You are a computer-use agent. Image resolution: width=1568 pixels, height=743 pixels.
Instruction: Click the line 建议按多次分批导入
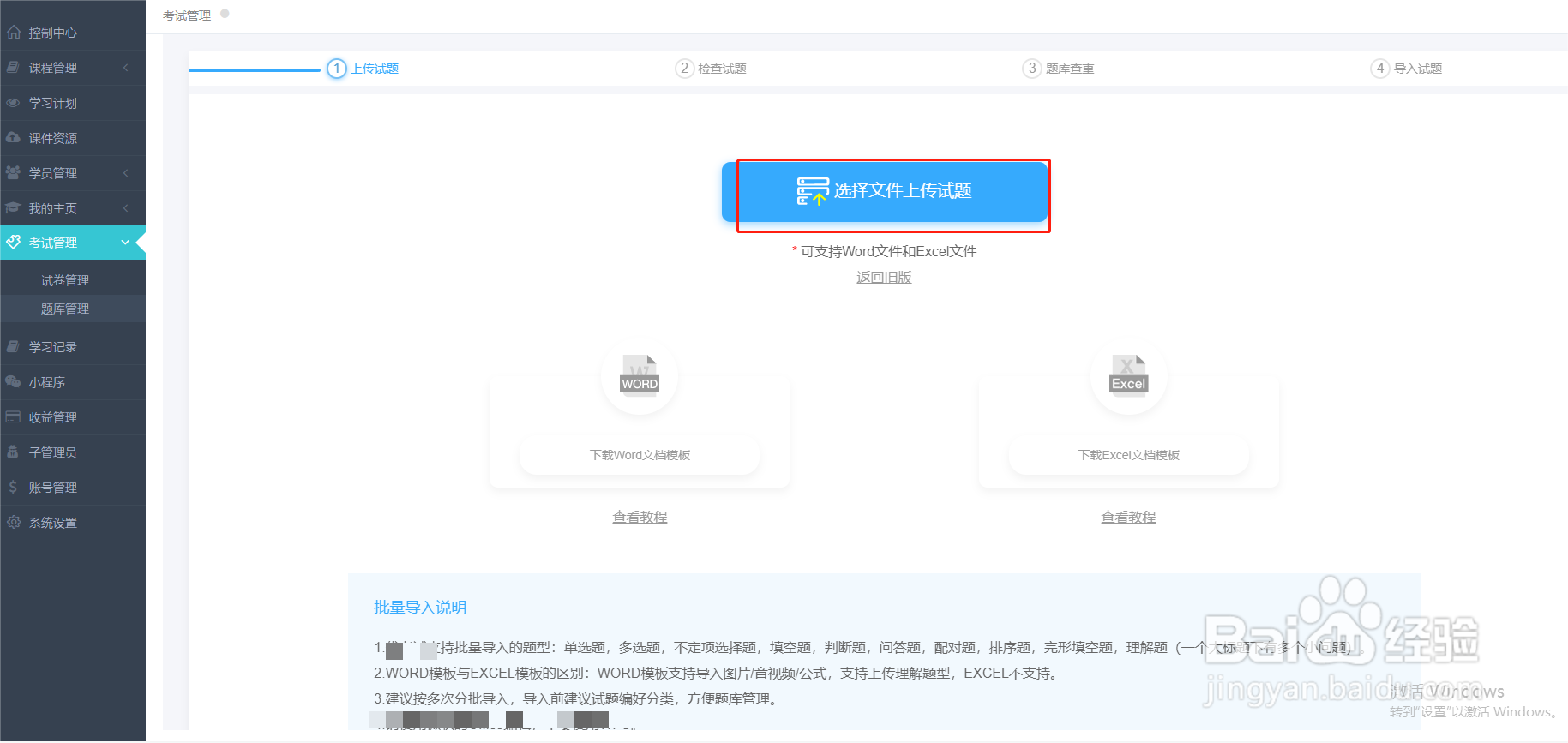tap(577, 699)
